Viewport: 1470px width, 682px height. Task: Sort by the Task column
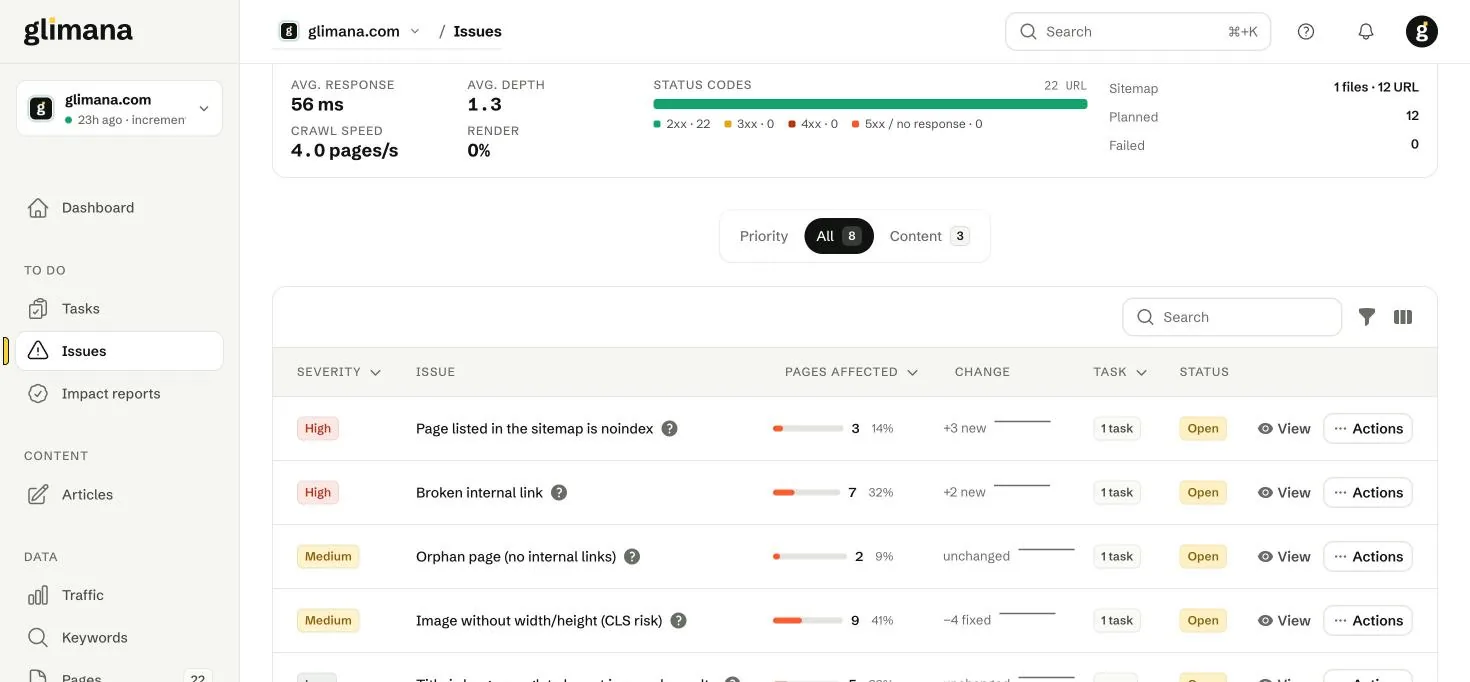tap(1120, 372)
